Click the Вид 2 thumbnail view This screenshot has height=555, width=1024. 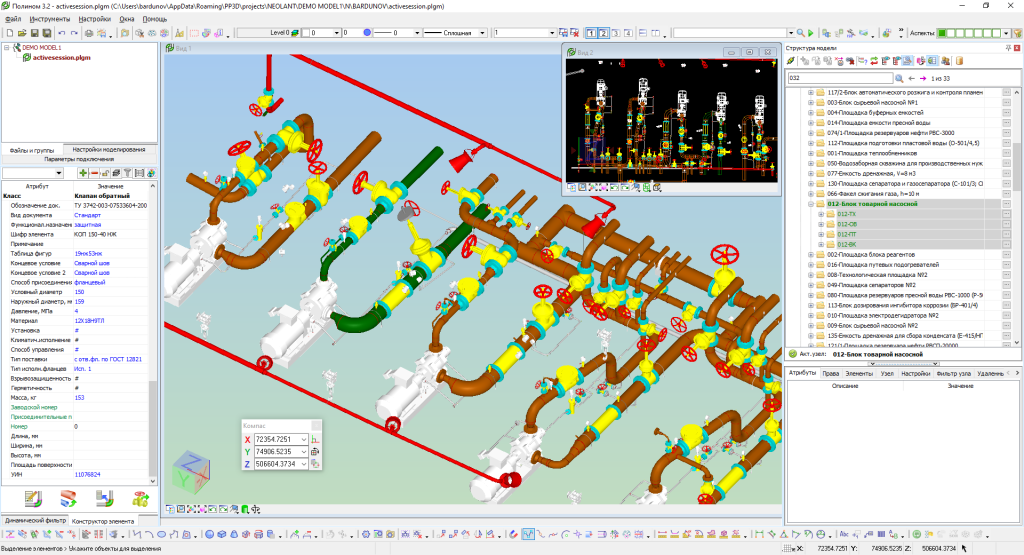pyautogui.click(x=672, y=119)
